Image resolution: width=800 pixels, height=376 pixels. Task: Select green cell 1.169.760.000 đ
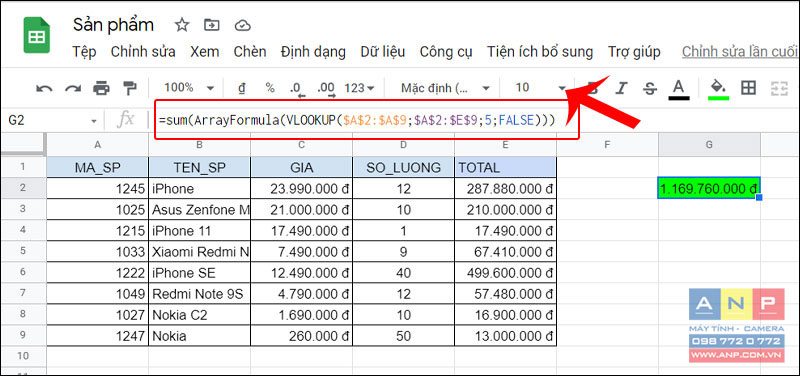click(709, 189)
